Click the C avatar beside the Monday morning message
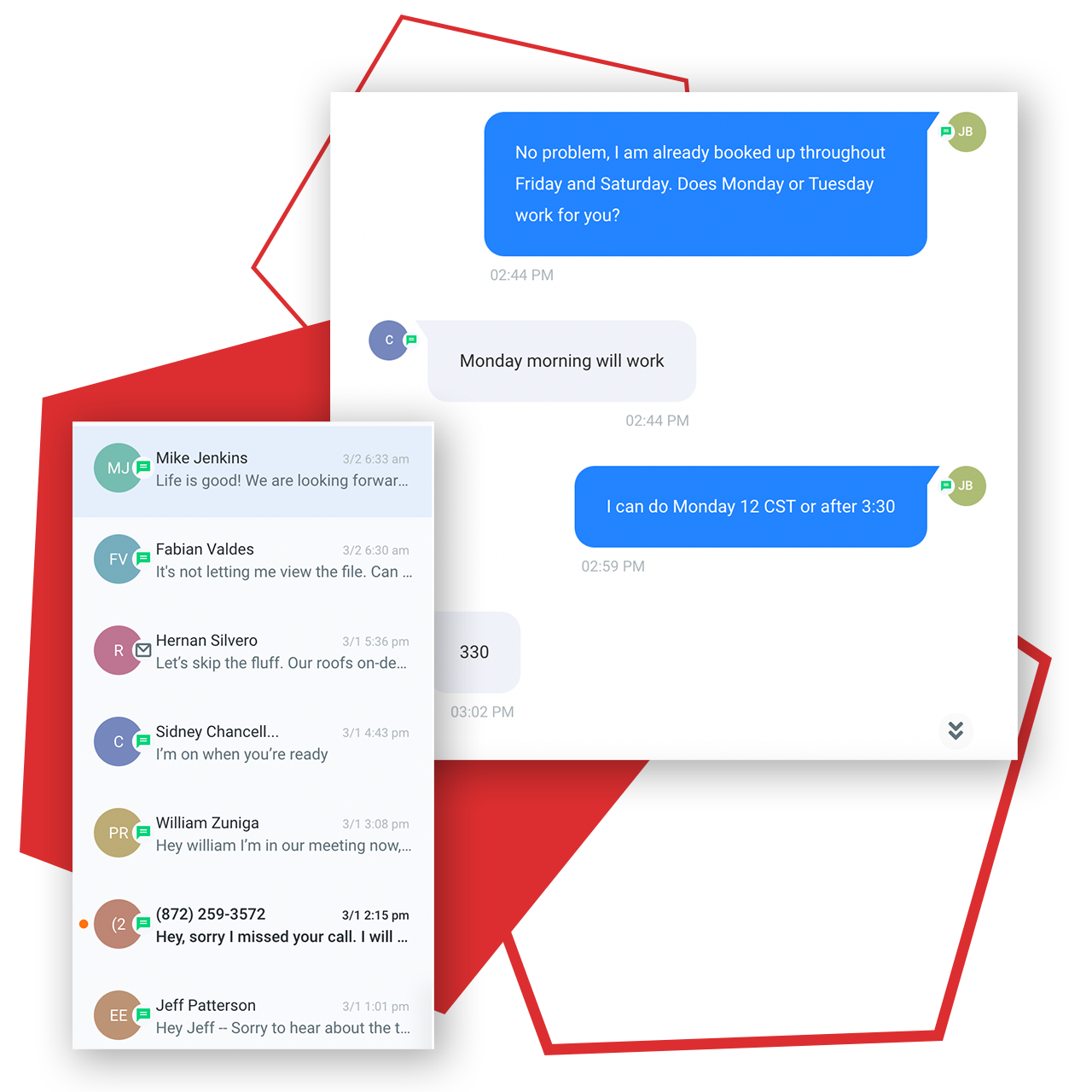Viewport: 1092px width, 1092px height. (389, 340)
